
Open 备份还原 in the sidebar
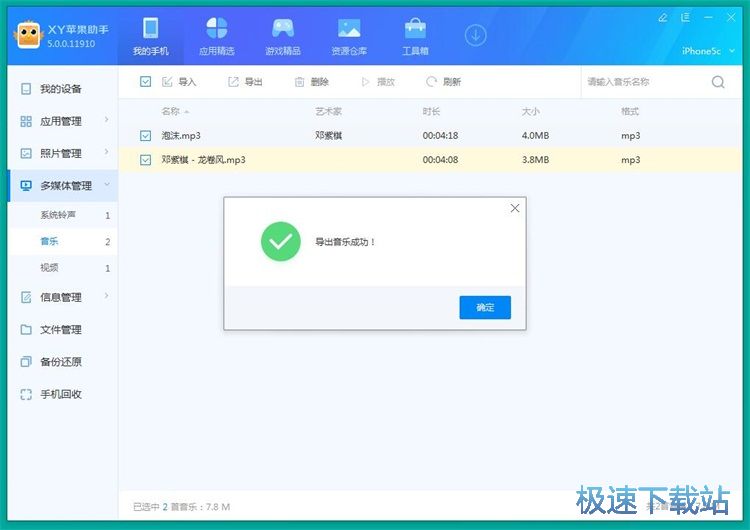point(62,362)
